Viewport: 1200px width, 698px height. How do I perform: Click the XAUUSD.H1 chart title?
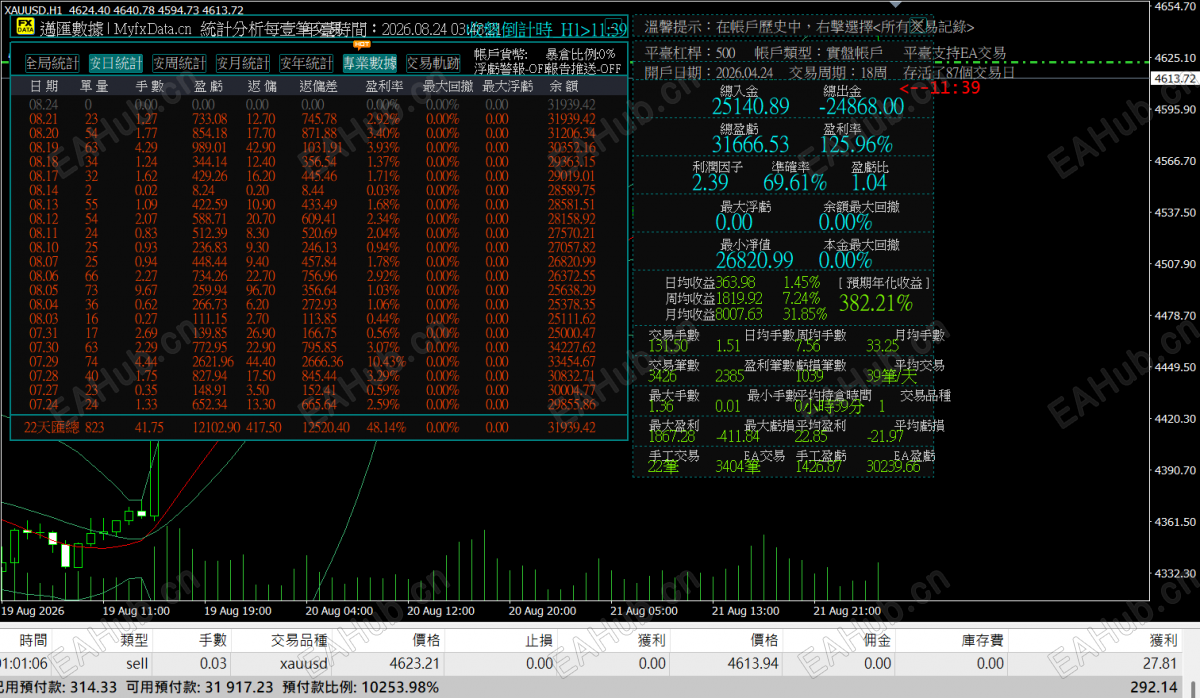pos(35,9)
